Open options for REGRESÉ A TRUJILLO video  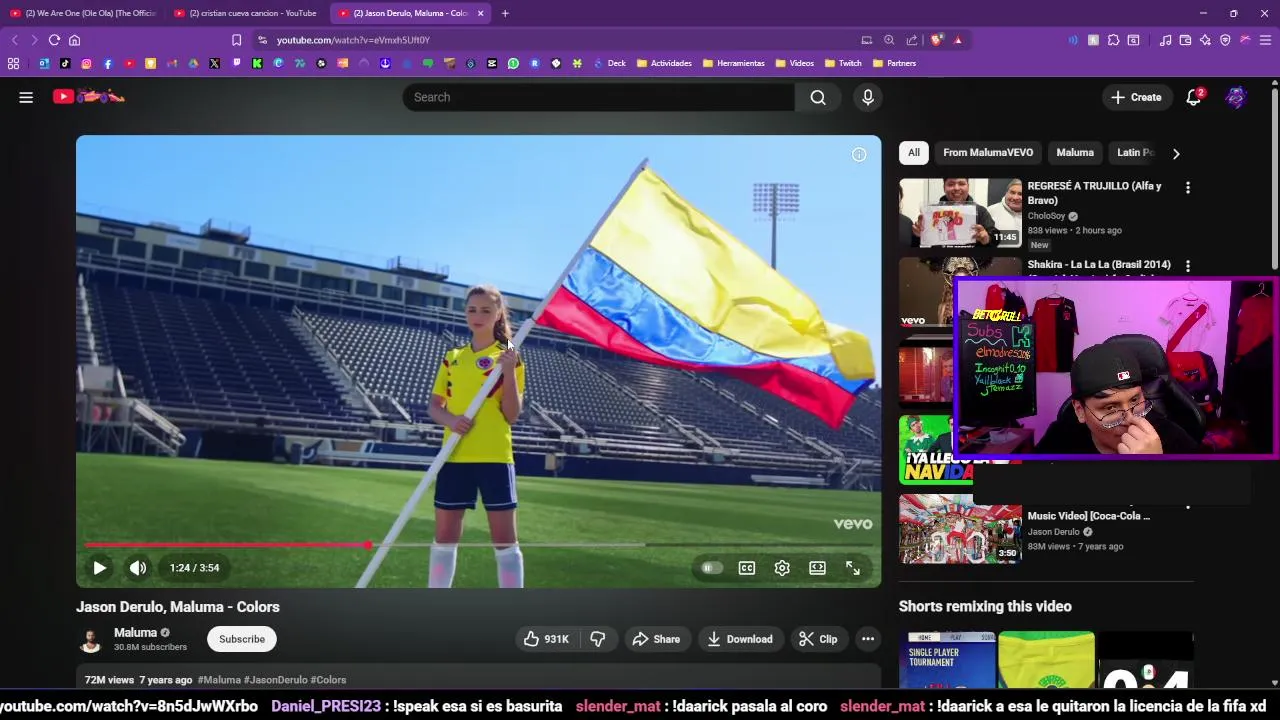[x=1188, y=188]
